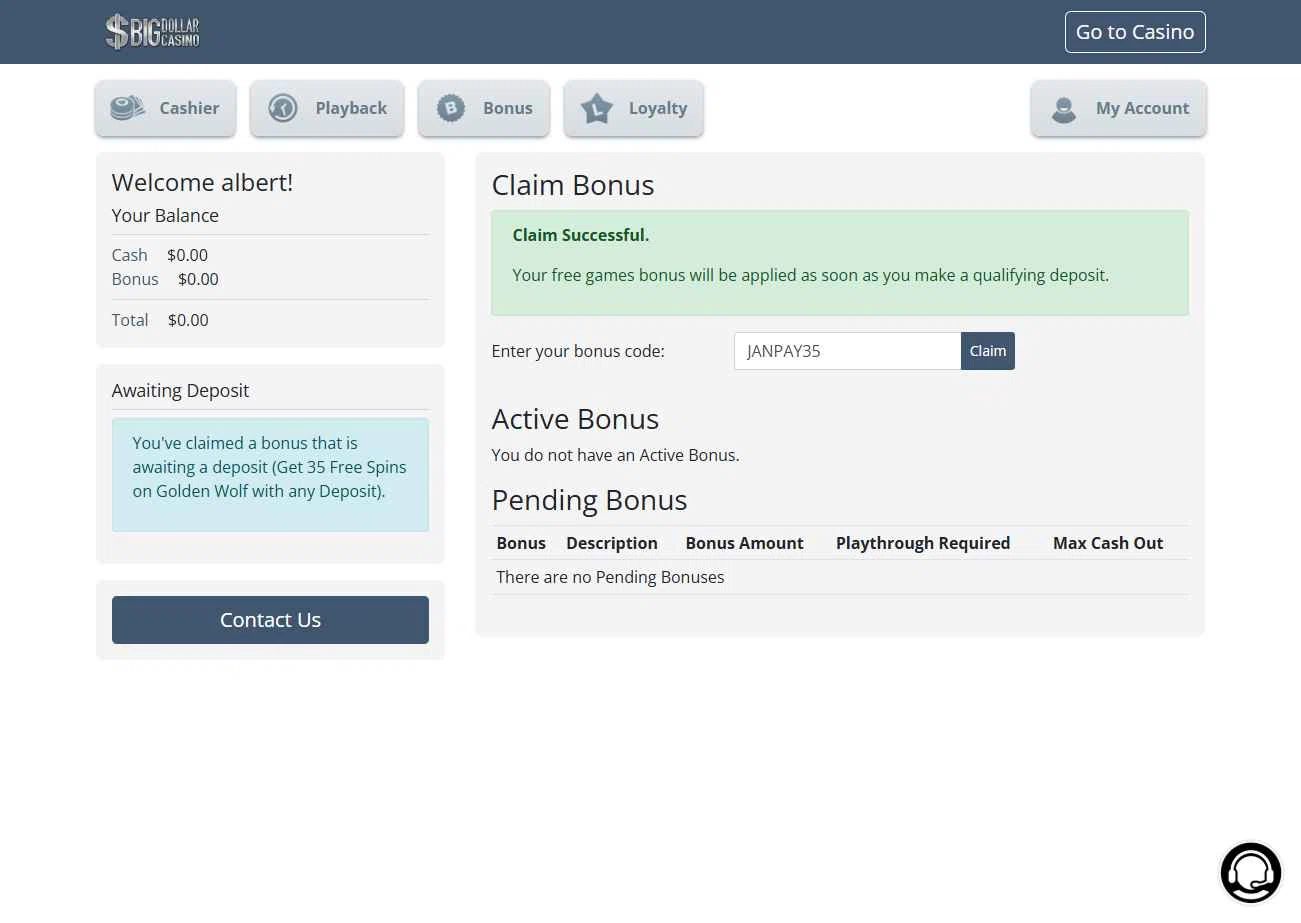This screenshot has width=1301, height=923.
Task: Click the Contact Us button
Action: [x=270, y=620]
